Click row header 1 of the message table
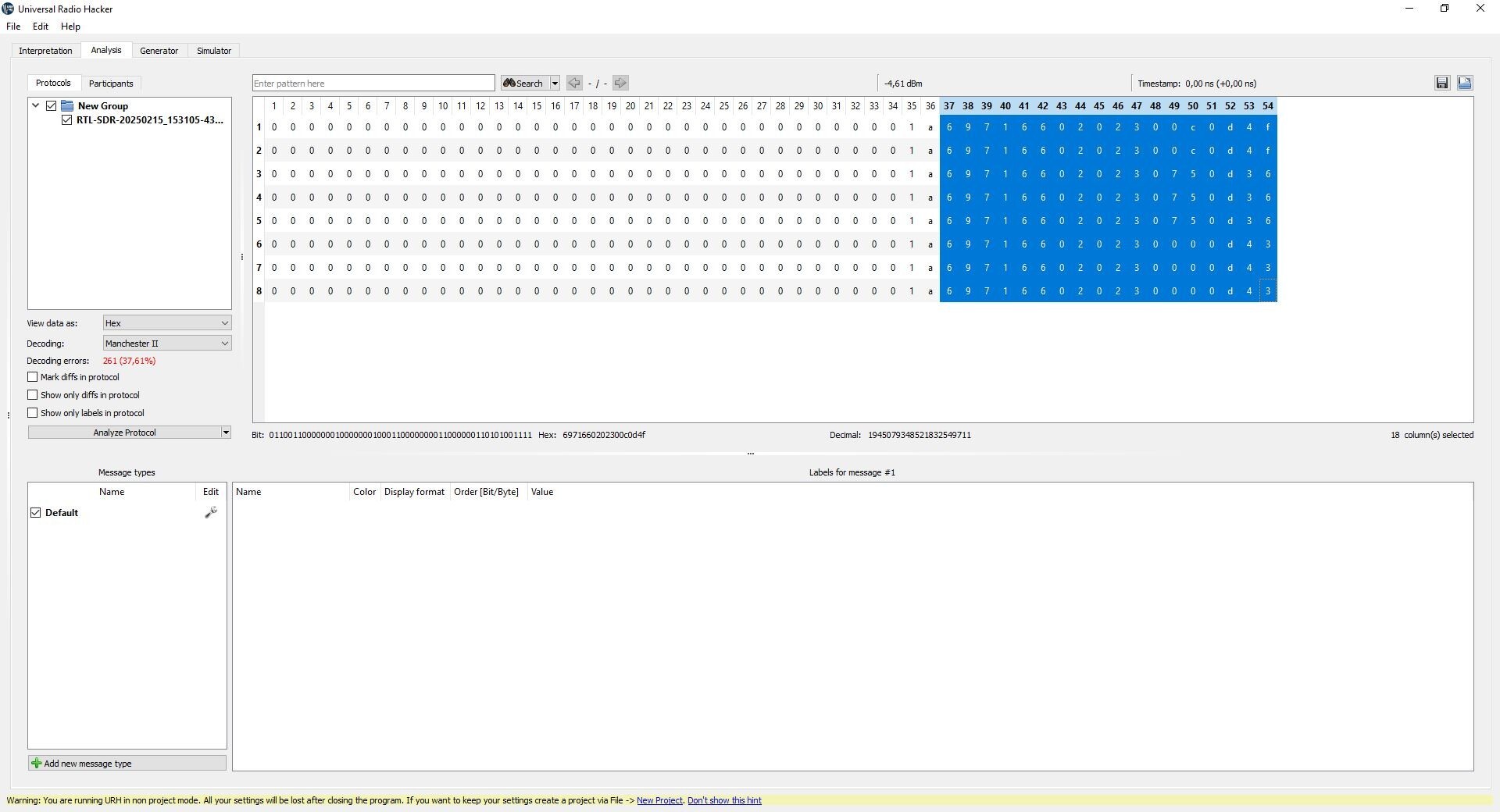The image size is (1500, 812). [x=259, y=127]
